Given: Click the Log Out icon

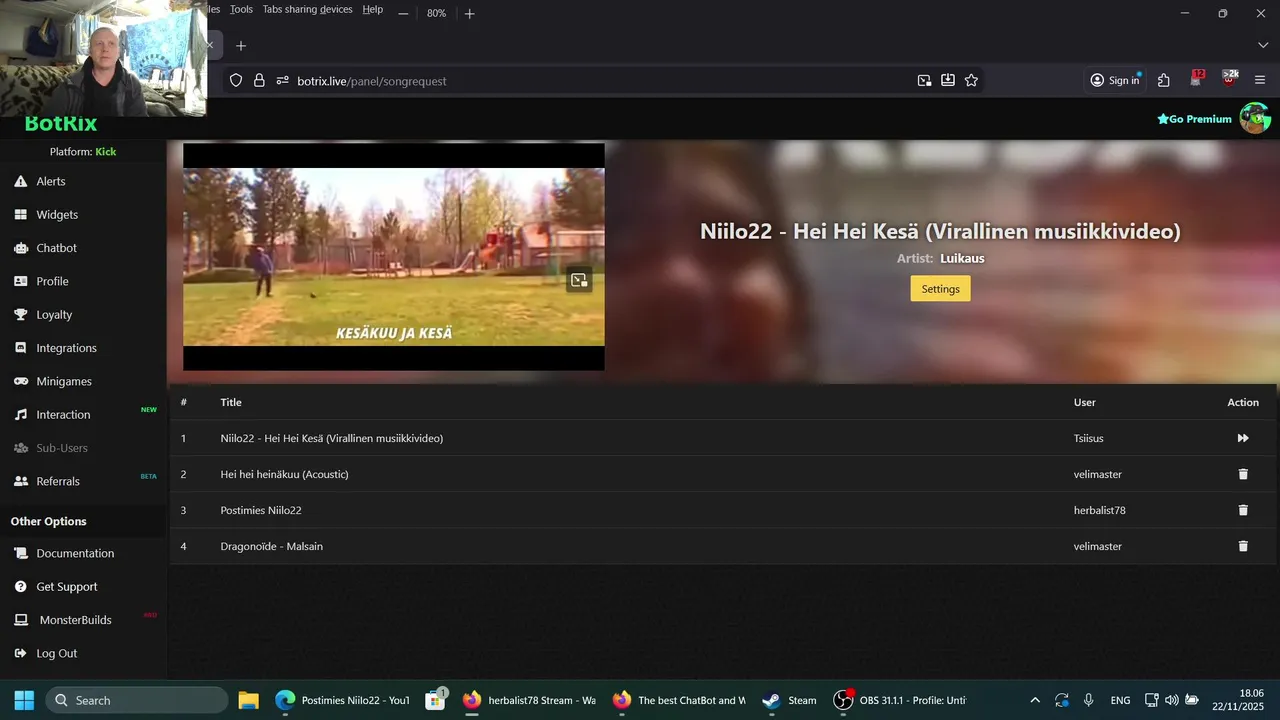Looking at the screenshot, I should (x=20, y=653).
